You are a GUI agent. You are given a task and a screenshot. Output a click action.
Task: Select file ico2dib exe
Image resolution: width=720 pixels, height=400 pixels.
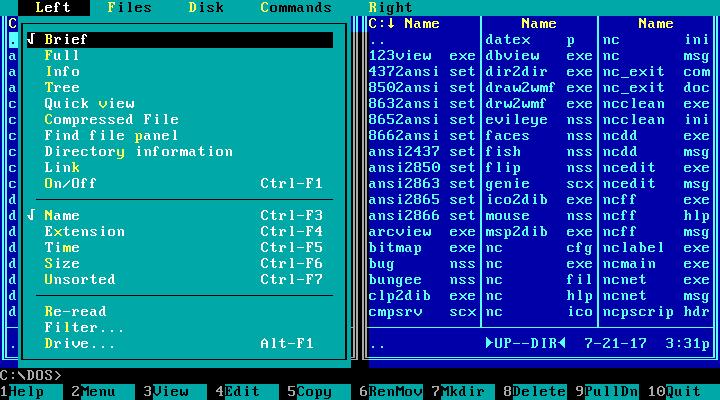(x=540, y=200)
